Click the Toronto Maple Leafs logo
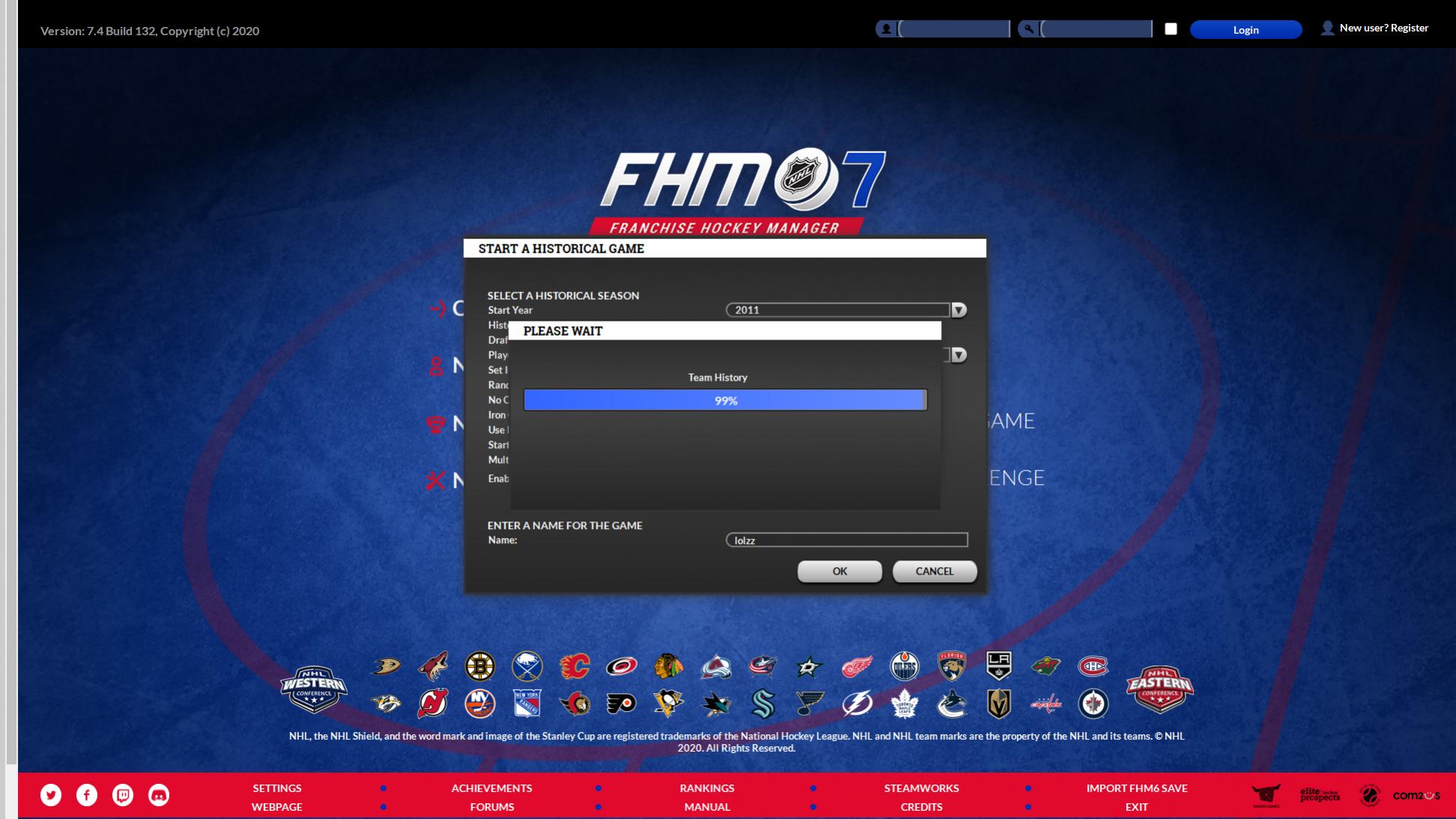 pyautogui.click(x=904, y=704)
